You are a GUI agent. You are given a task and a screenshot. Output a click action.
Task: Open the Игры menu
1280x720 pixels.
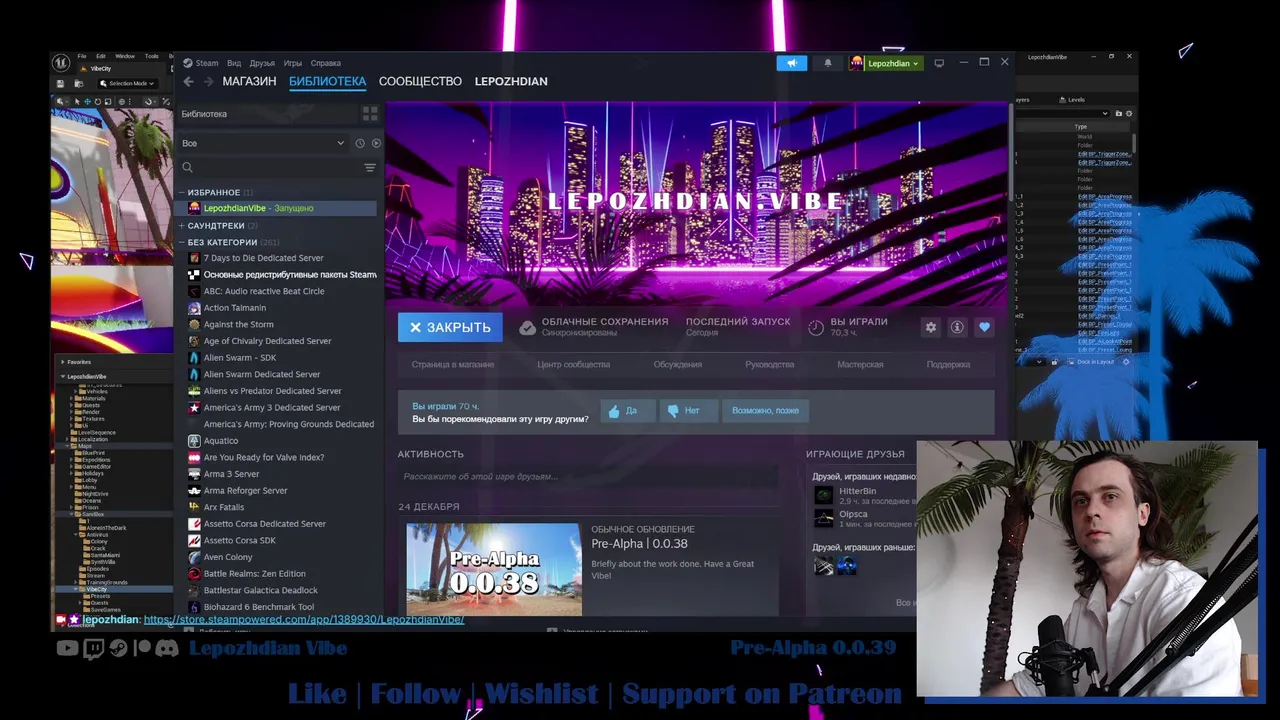(293, 63)
